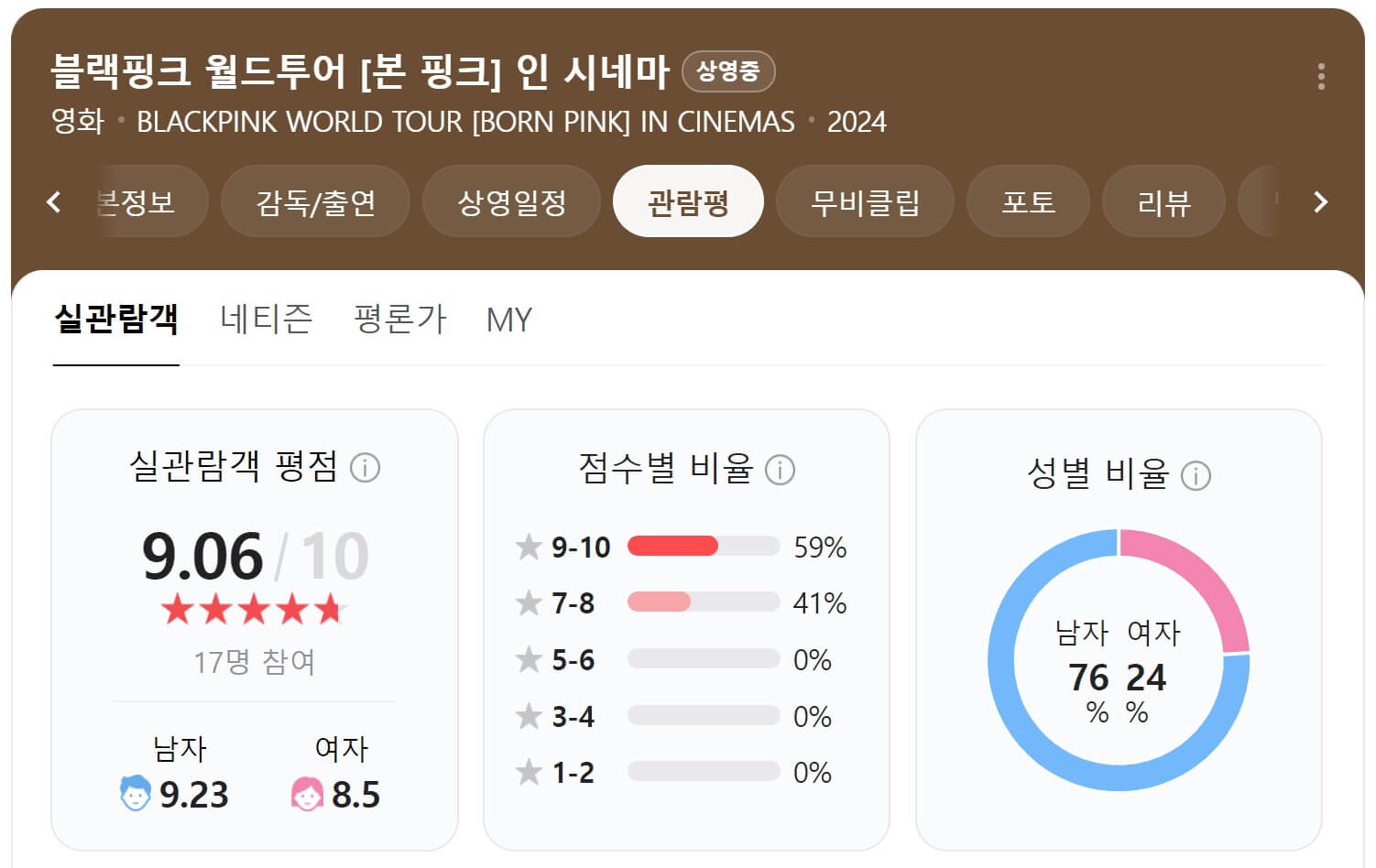Click the 59% rating progress bar for 9-10
1376x868 pixels.
(x=672, y=547)
